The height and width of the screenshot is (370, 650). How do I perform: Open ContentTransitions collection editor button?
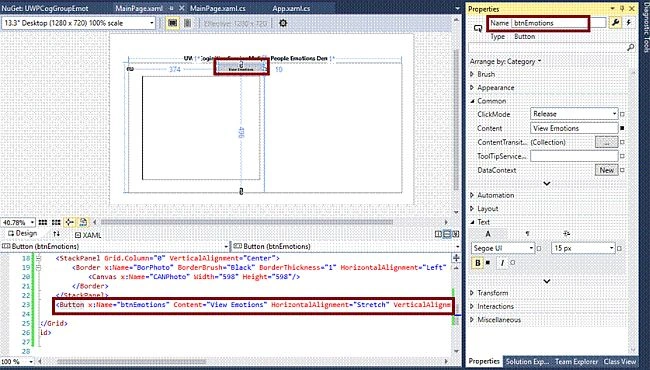point(606,142)
